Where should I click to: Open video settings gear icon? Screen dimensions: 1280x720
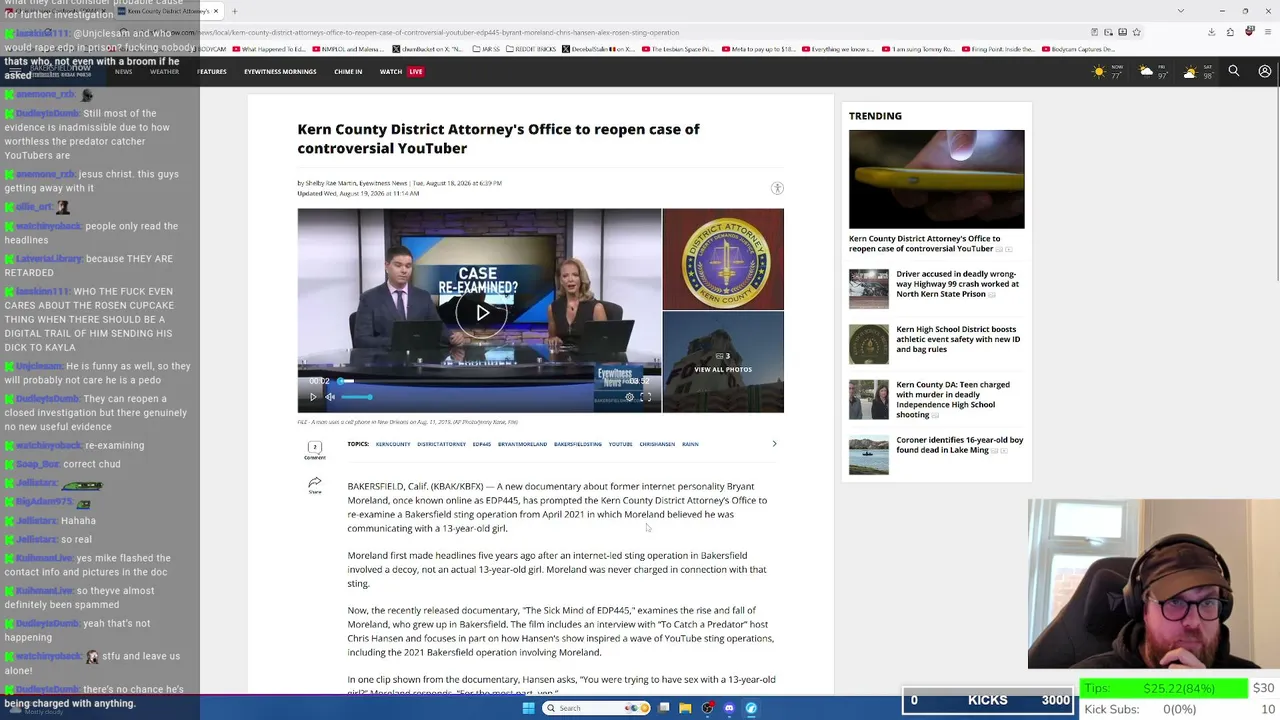click(629, 397)
